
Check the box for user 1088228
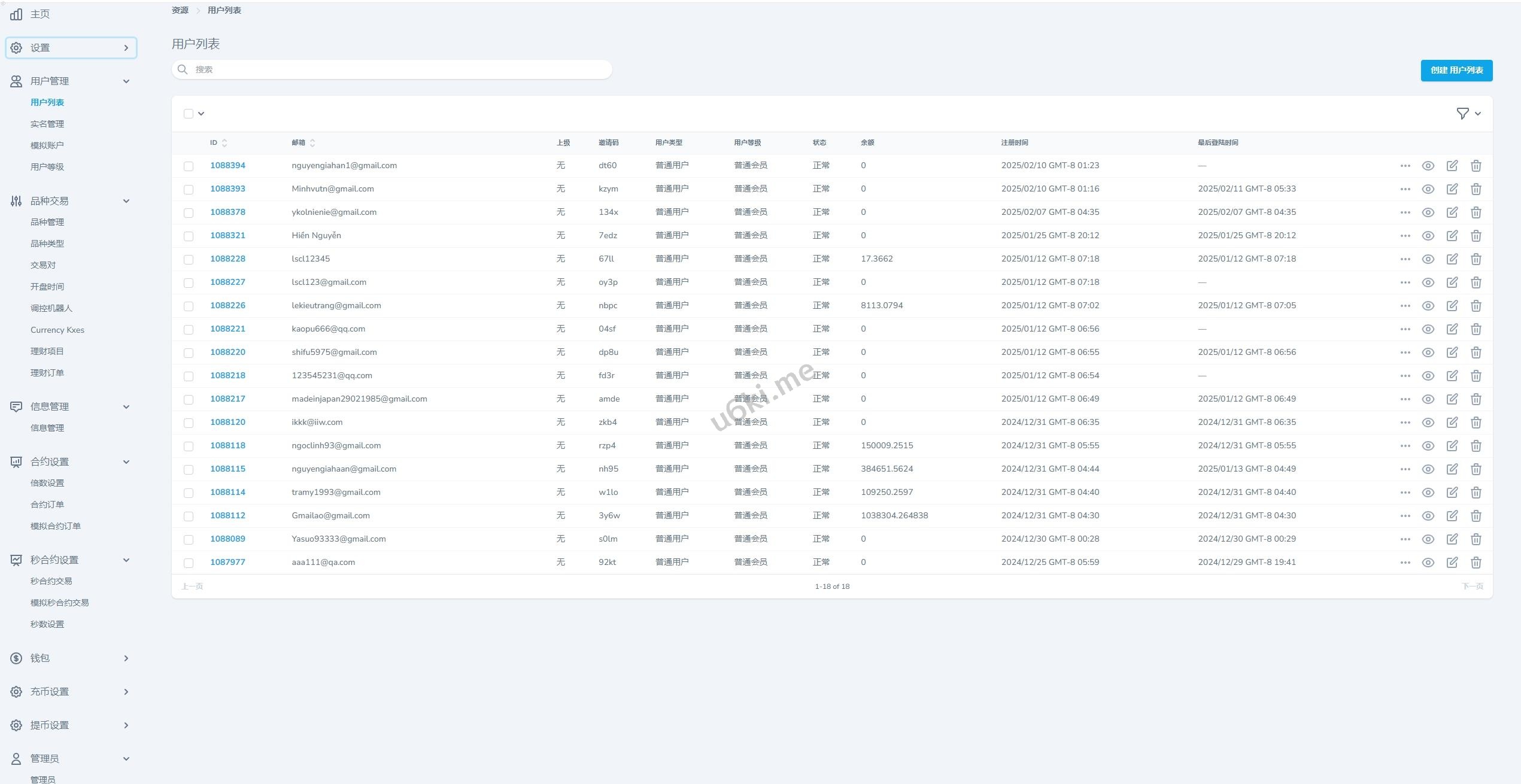(x=189, y=259)
